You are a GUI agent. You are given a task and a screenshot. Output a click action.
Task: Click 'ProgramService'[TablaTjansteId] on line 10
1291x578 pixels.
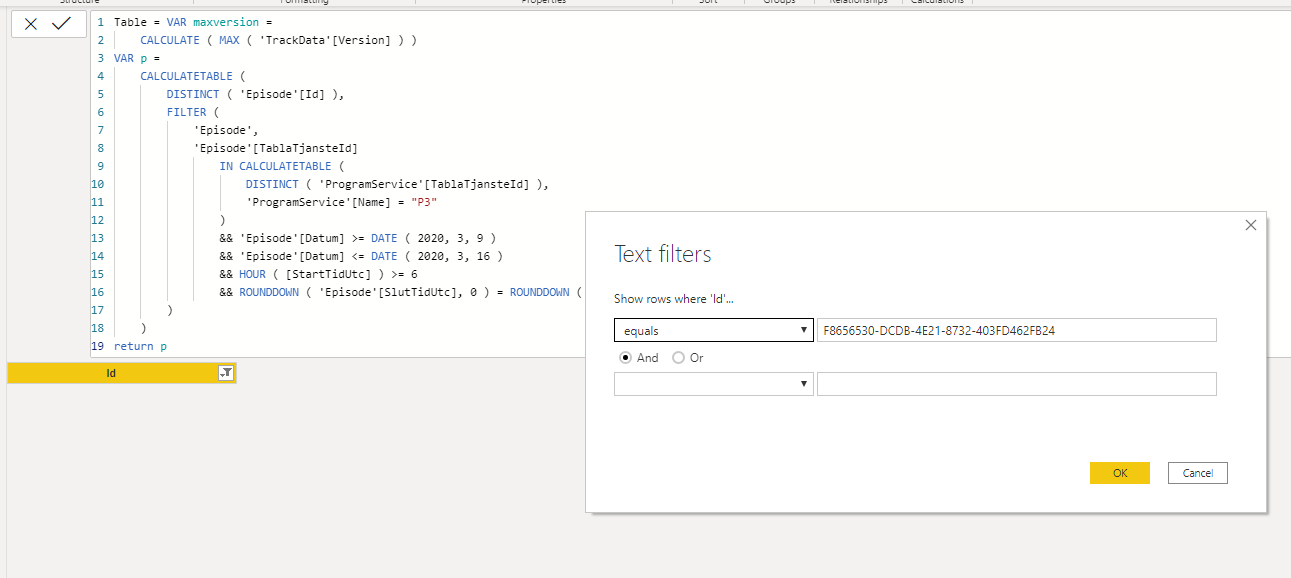(424, 184)
